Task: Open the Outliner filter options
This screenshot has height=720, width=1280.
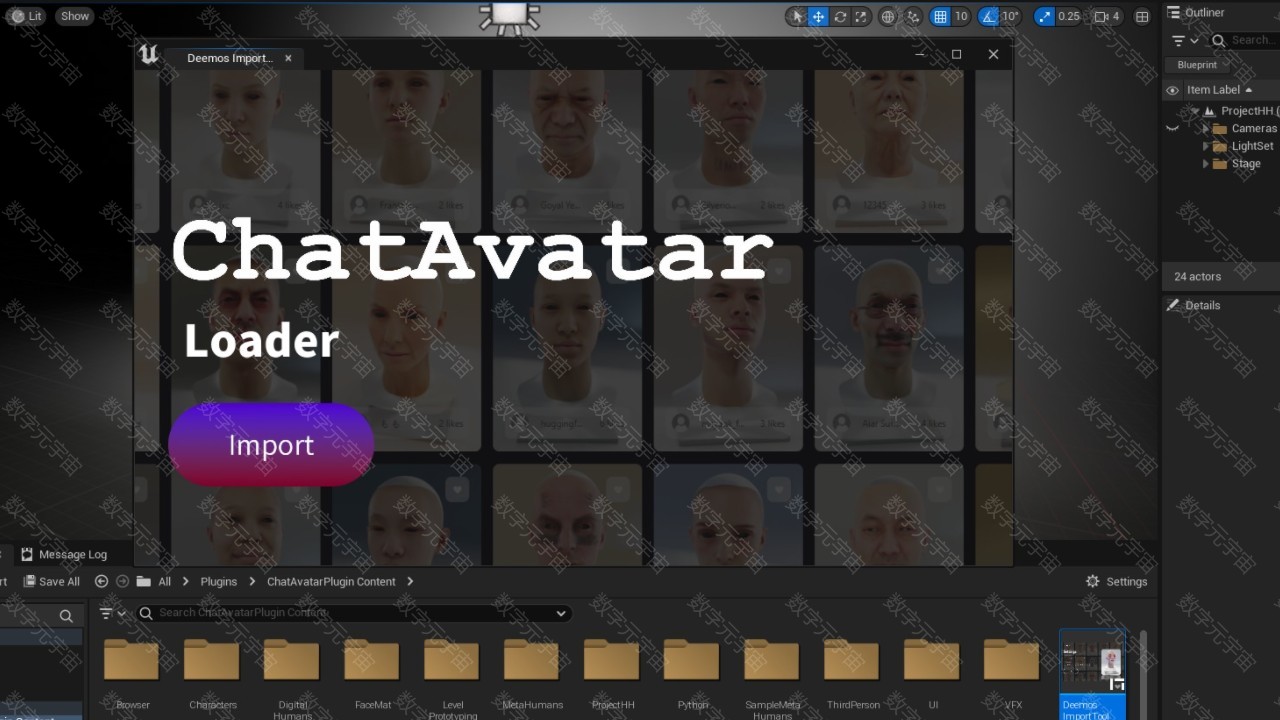Action: coord(1184,40)
